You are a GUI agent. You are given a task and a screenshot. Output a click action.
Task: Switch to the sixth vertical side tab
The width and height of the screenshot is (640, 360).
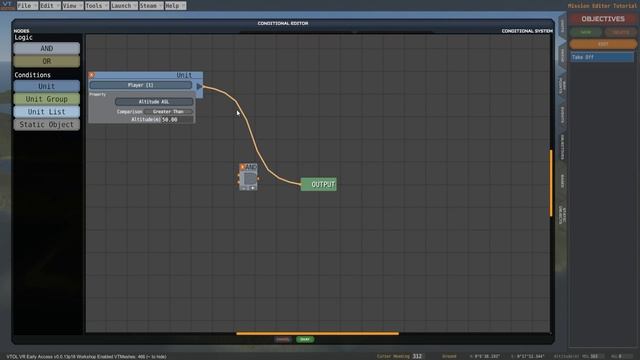tap(562, 181)
